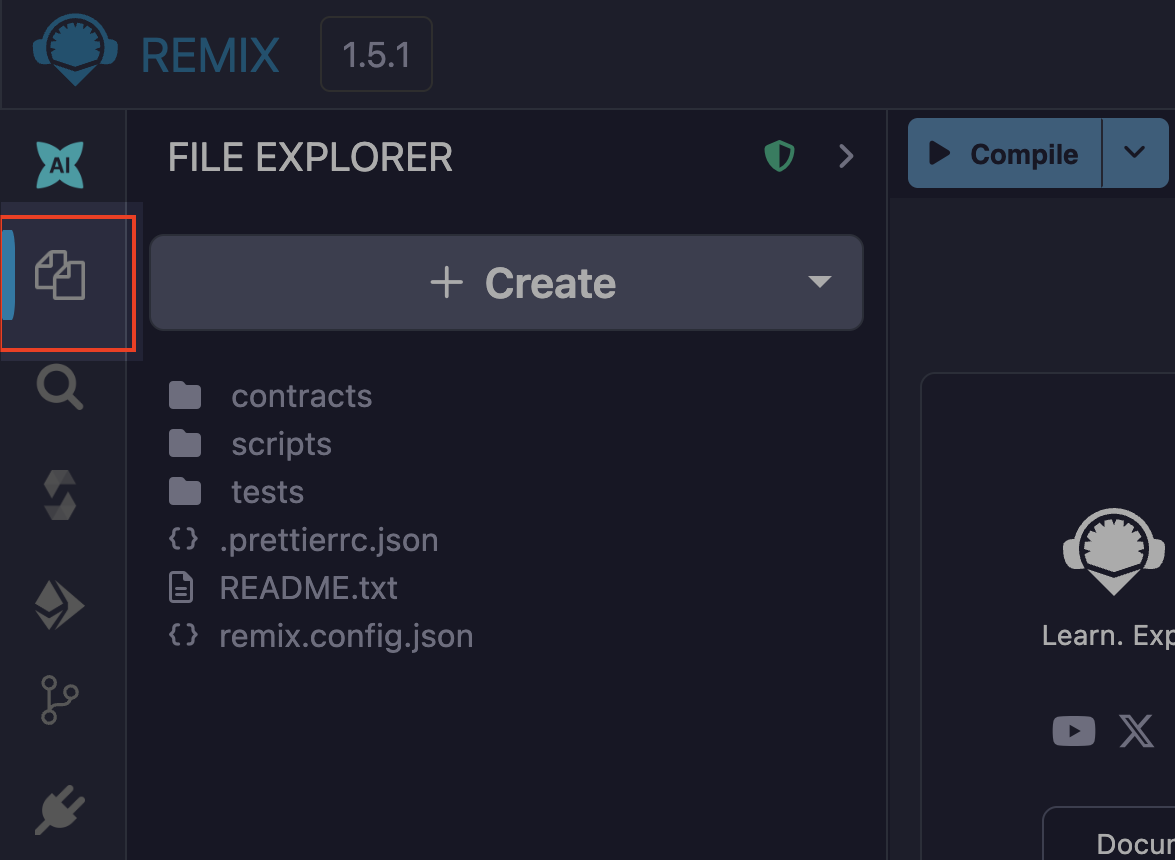The height and width of the screenshot is (860, 1175).
Task: Click the Compile button
Action: [1004, 153]
